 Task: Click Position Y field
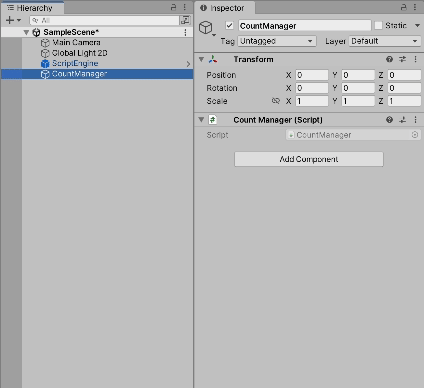click(x=358, y=75)
